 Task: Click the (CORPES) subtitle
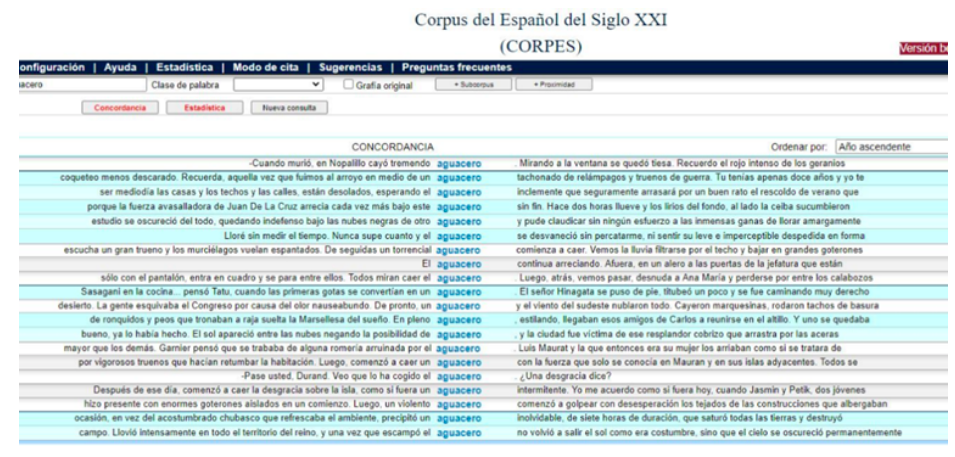[x=541, y=46]
